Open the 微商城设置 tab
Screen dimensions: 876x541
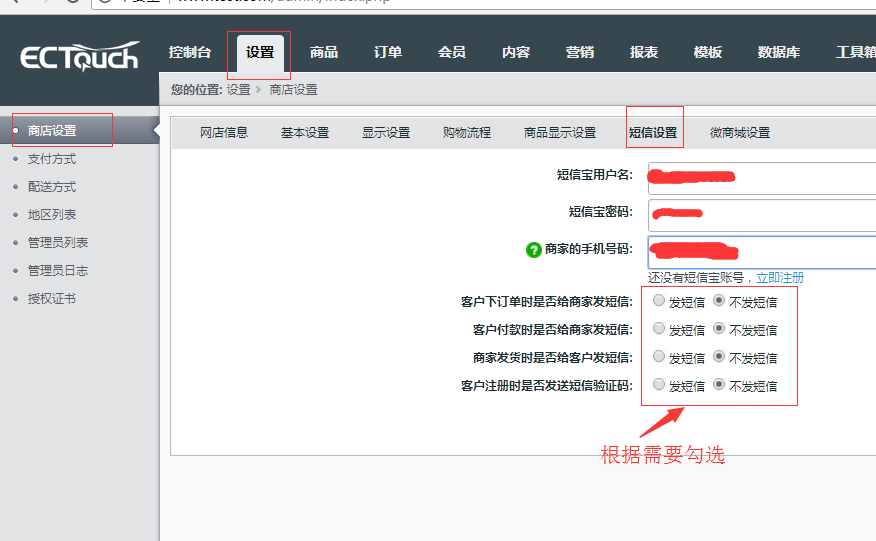(x=740, y=133)
